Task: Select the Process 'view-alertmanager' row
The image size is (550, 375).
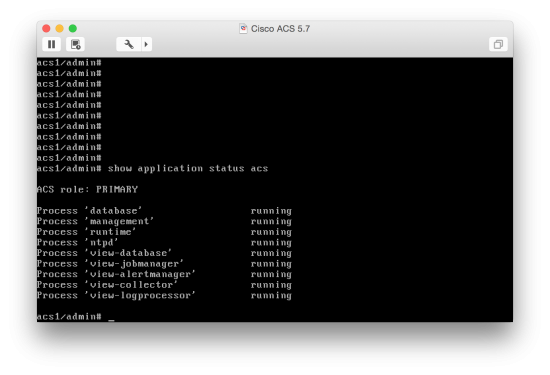Action: click(164, 274)
